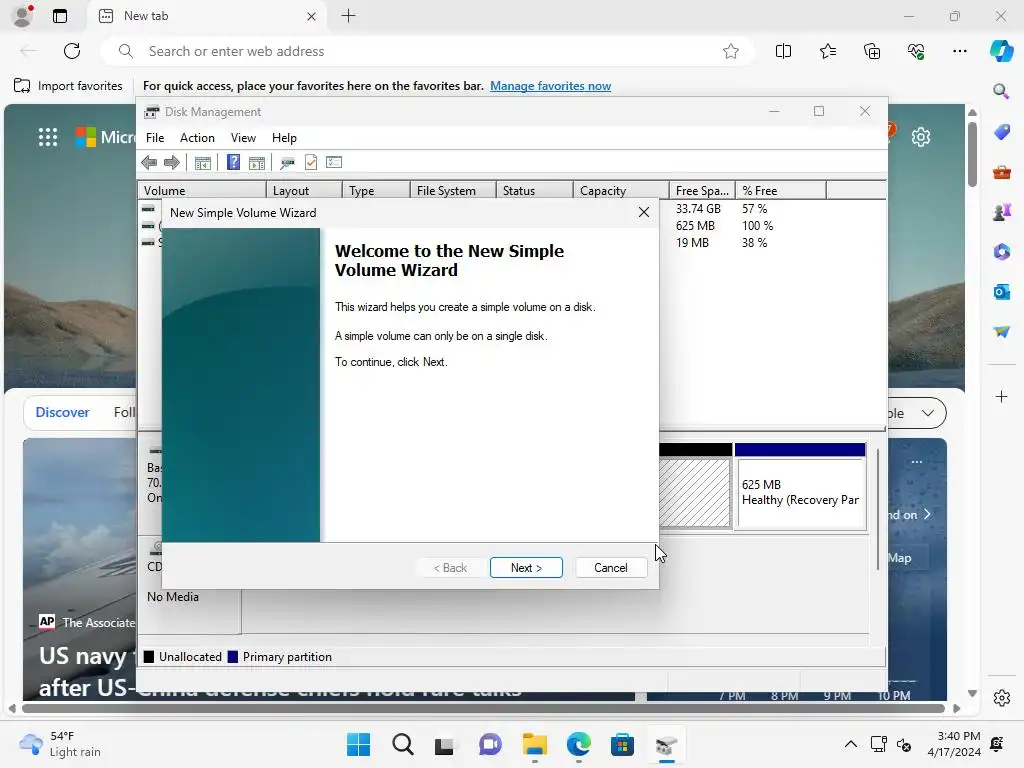Sort by the Layout column header
Viewport: 1024px width, 768px height.
click(304, 191)
